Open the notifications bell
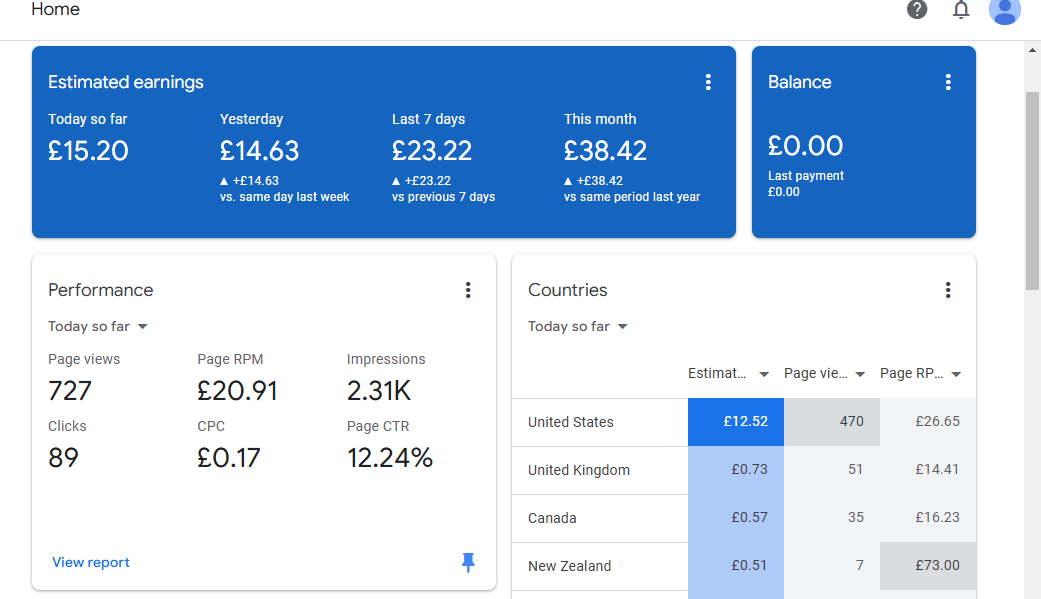Viewport: 1041px width, 599px height. point(961,10)
